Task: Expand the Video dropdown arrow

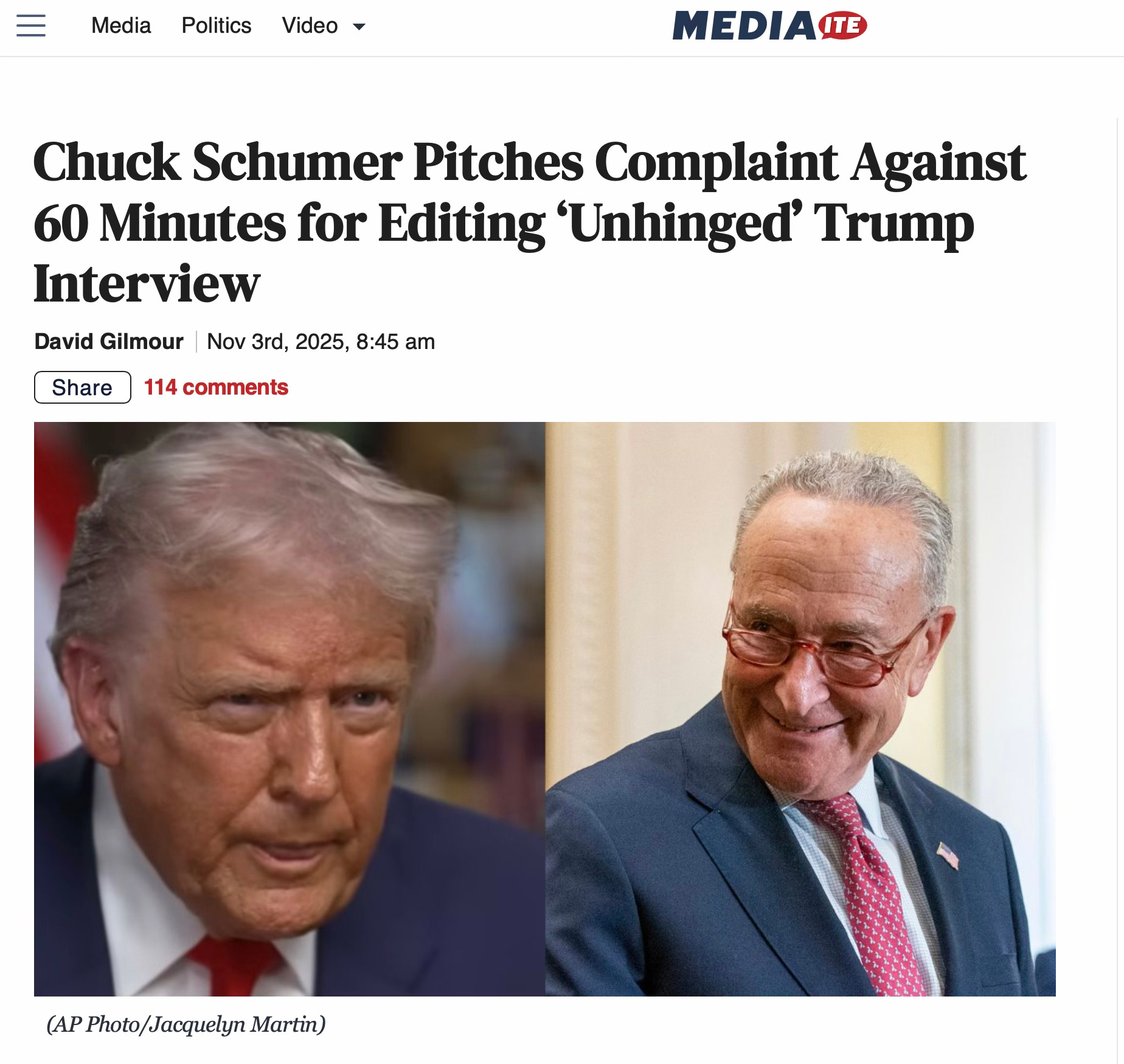Action: coord(359,26)
